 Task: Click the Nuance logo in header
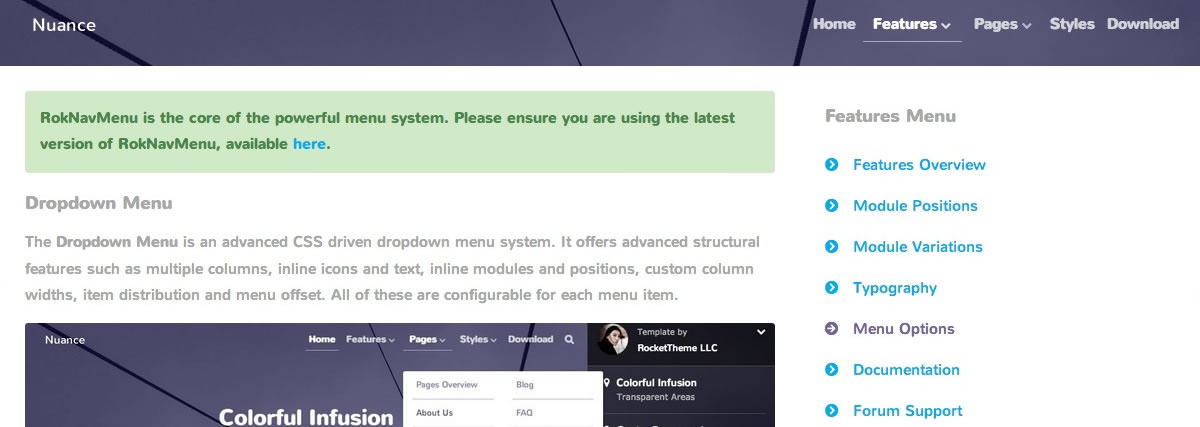(x=64, y=25)
